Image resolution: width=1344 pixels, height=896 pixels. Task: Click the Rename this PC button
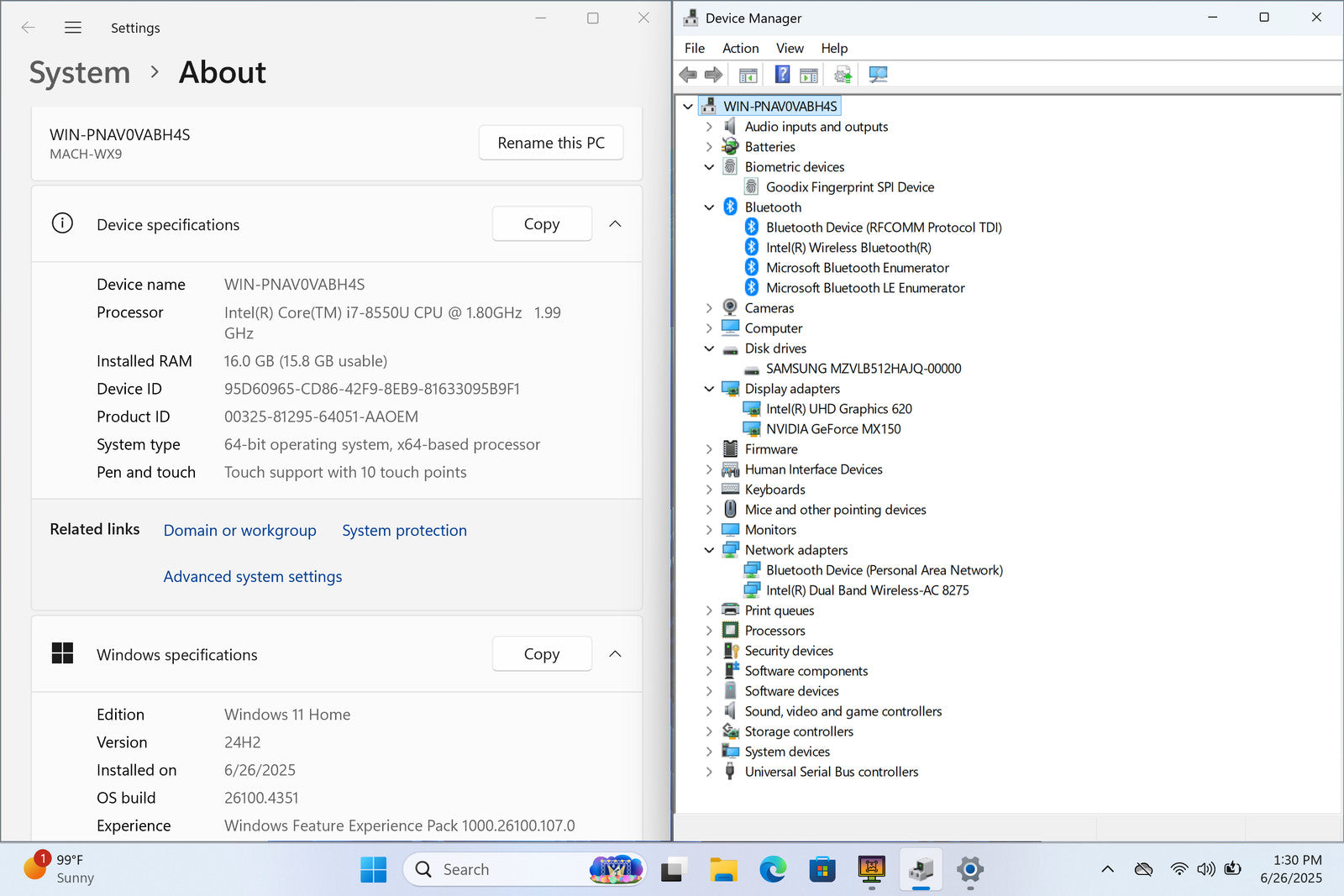click(x=551, y=143)
